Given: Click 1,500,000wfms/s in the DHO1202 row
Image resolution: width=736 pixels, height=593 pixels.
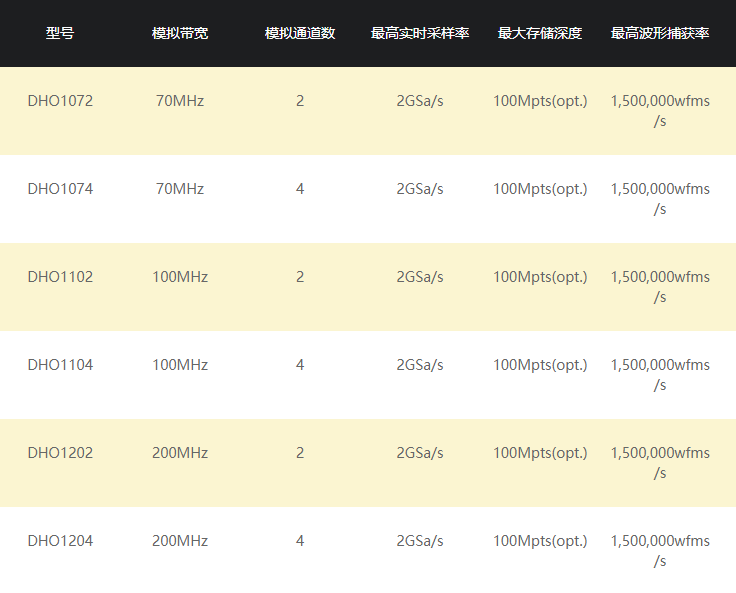Looking at the screenshot, I should click(660, 463).
